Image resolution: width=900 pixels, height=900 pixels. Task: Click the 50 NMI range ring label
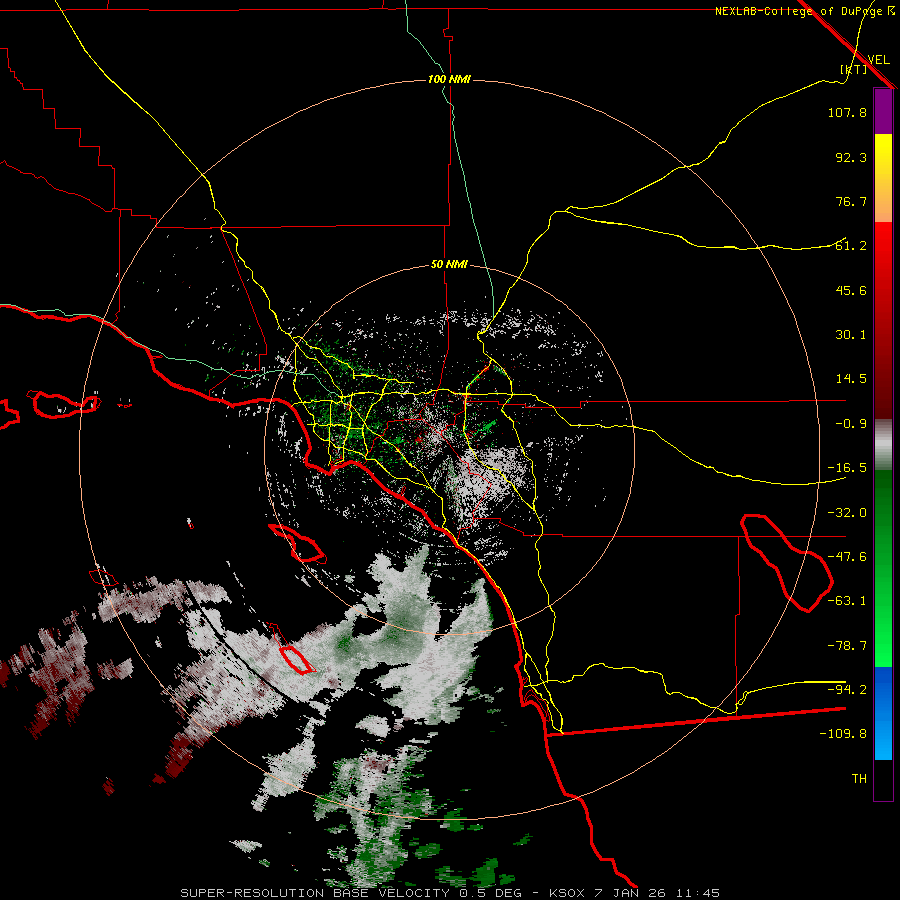click(x=449, y=265)
